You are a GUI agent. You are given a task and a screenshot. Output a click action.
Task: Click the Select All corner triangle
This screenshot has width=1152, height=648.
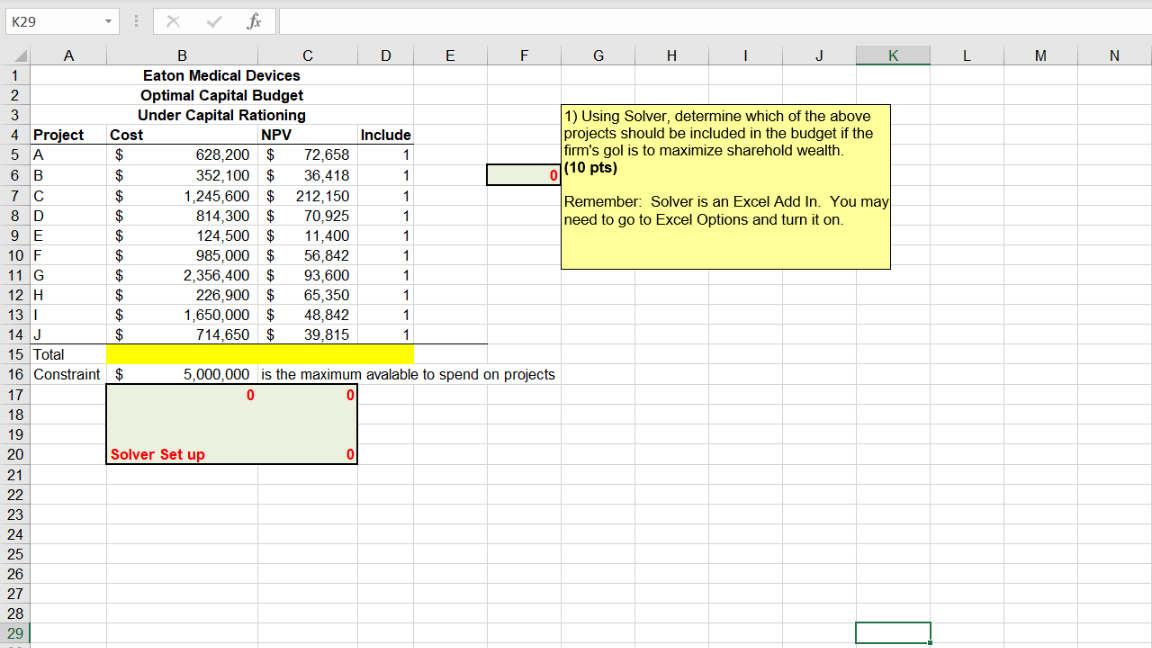pos(20,56)
